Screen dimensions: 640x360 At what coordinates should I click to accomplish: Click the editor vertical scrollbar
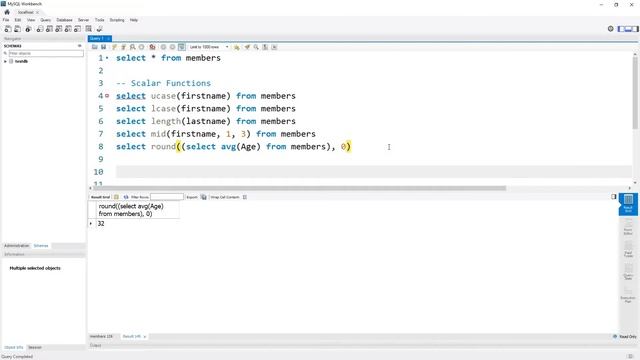pyautogui.click(x=635, y=93)
